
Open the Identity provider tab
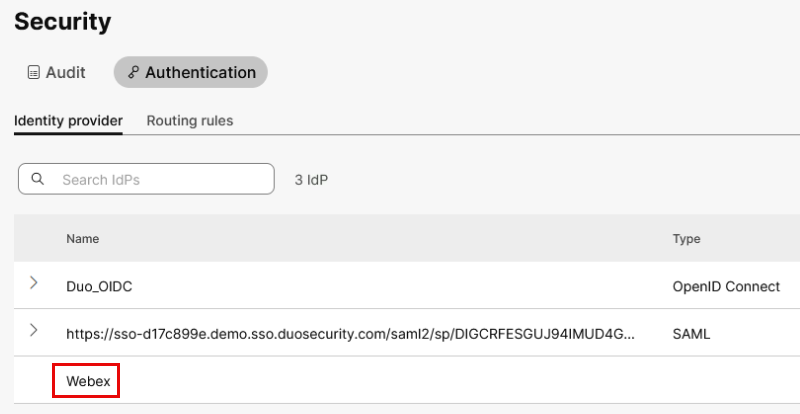click(68, 121)
